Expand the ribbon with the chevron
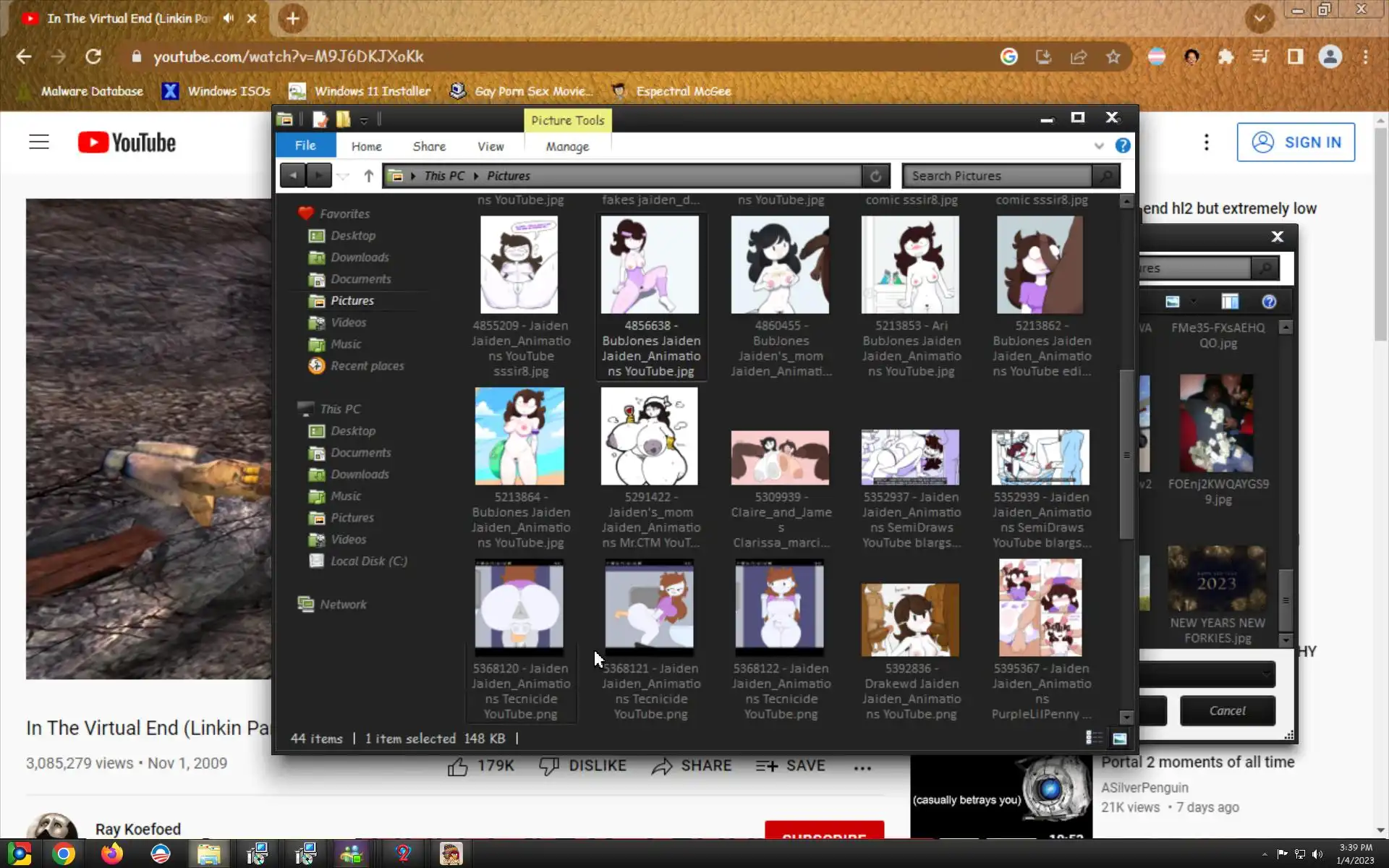 [1099, 146]
